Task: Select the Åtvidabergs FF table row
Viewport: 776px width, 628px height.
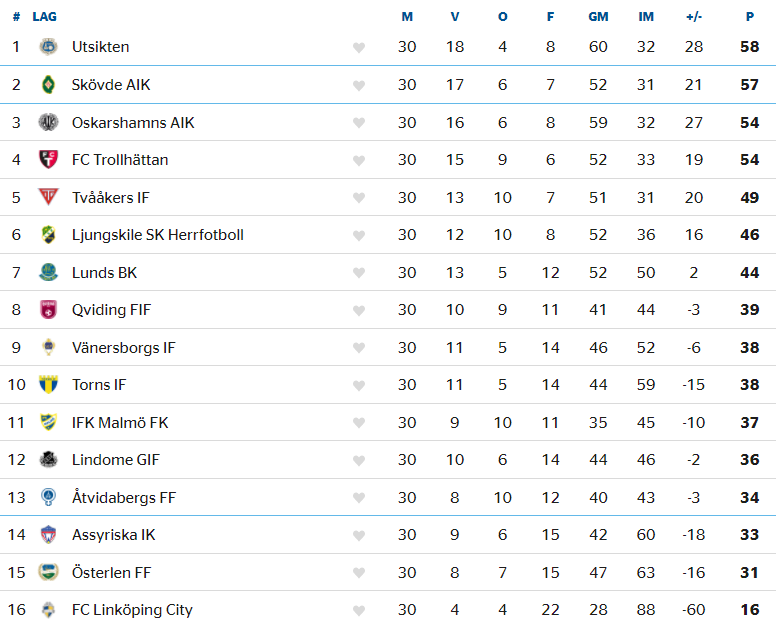Action: click(388, 497)
